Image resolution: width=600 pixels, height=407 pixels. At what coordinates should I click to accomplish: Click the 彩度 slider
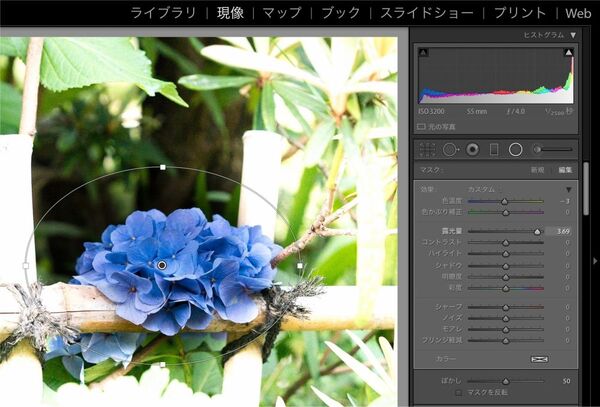pyautogui.click(x=505, y=288)
